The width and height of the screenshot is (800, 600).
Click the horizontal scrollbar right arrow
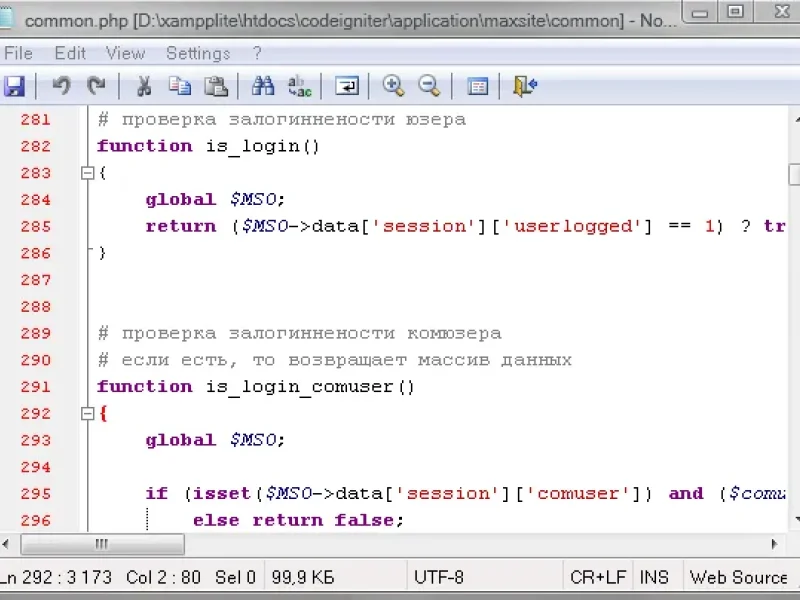[x=774, y=544]
